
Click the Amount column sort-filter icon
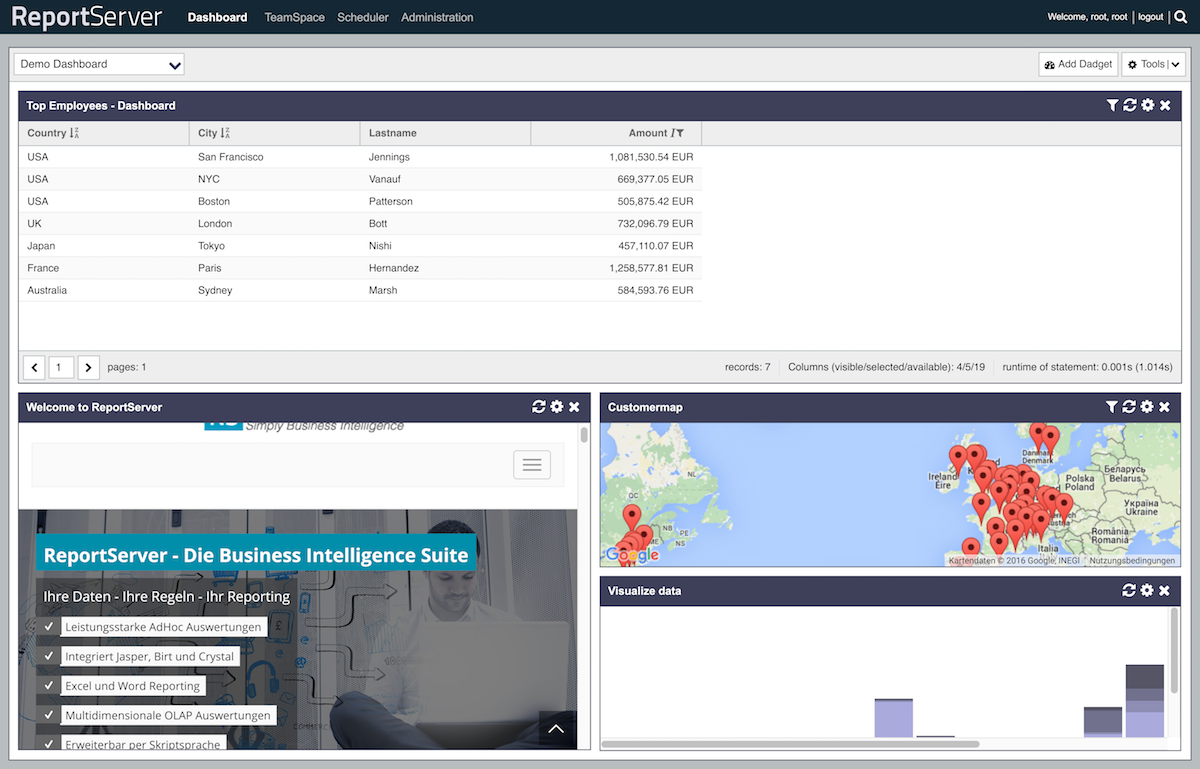click(678, 133)
